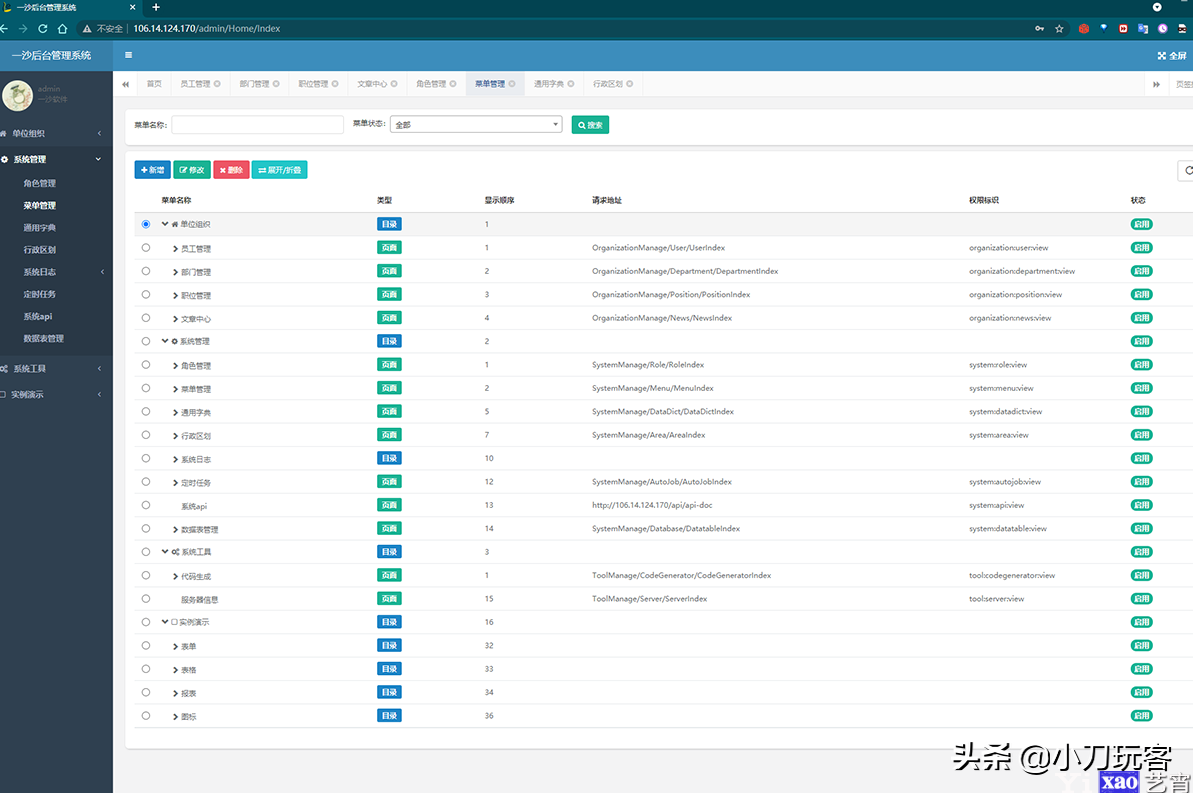Click the browser home icon in toolbar

tap(62, 29)
